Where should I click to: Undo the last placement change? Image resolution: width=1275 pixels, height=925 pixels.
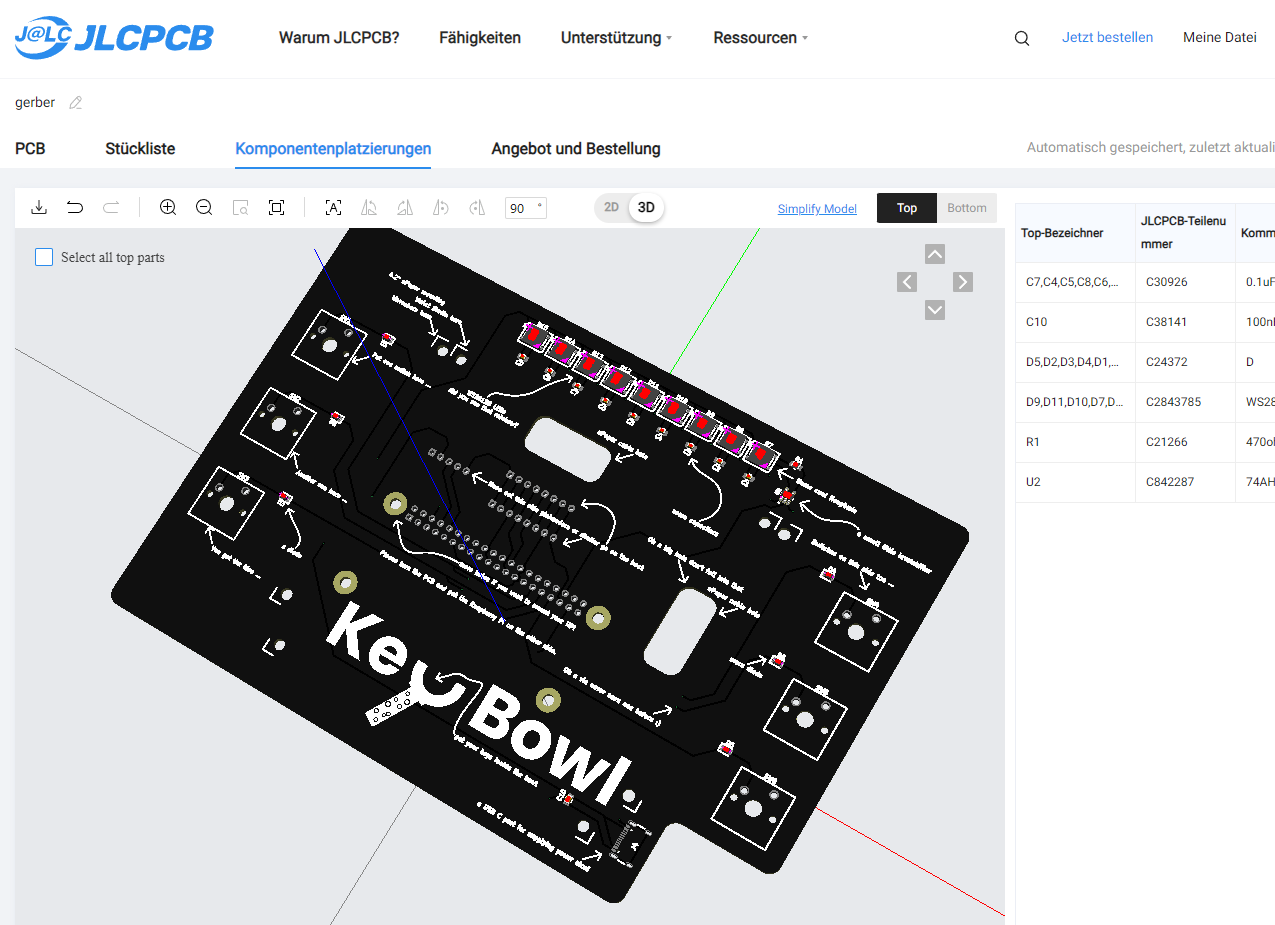coord(75,207)
